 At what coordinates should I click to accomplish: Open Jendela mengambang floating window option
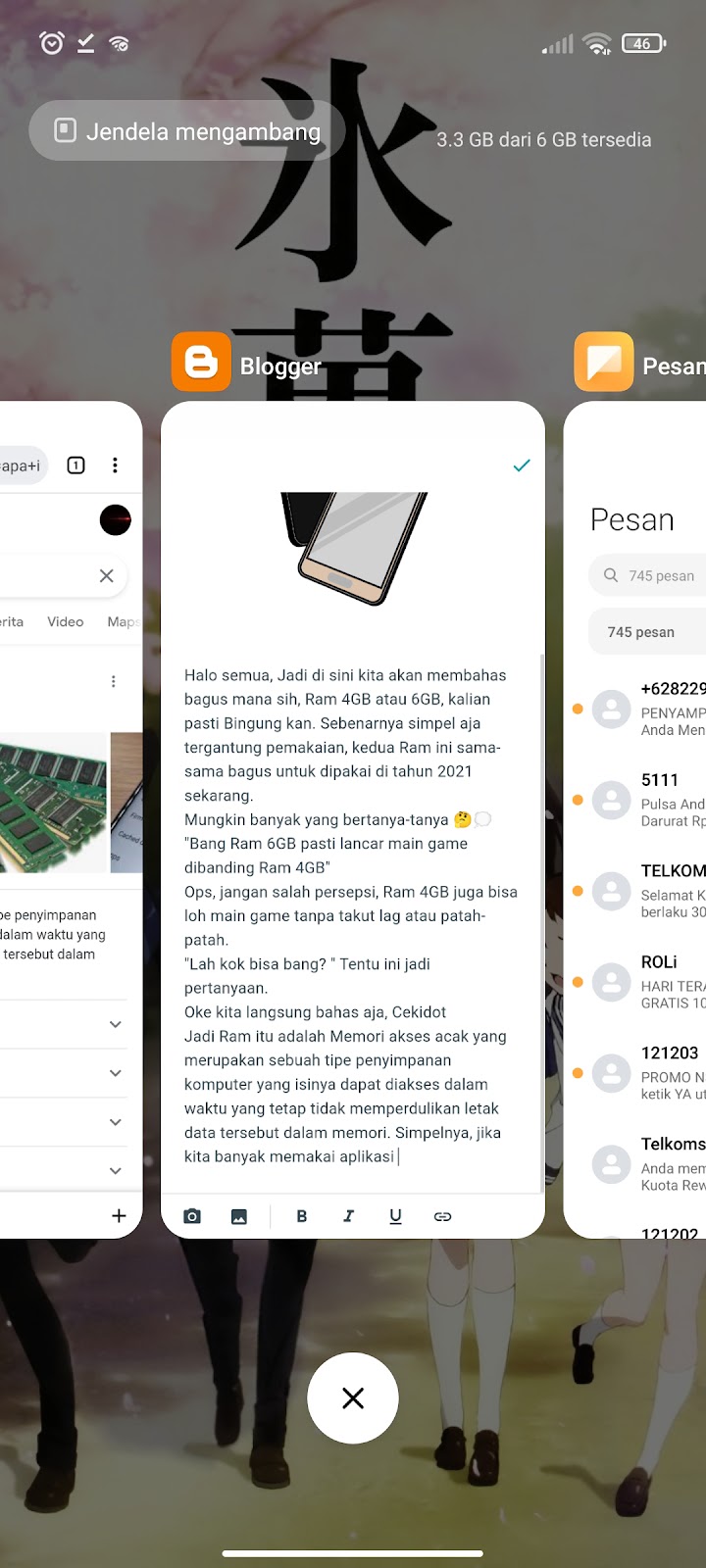click(187, 131)
